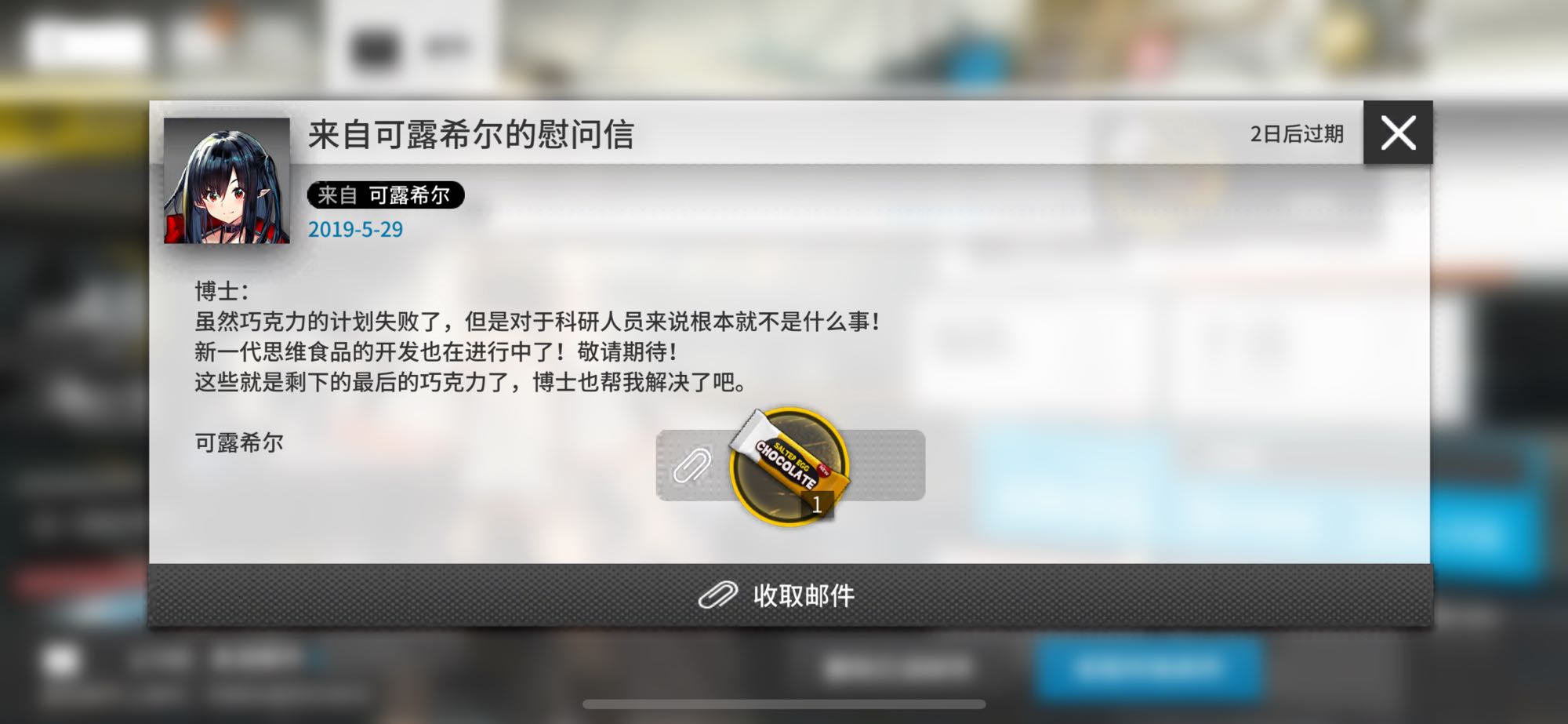Tap the date 2019-5-29
1568x724 pixels.
(355, 229)
